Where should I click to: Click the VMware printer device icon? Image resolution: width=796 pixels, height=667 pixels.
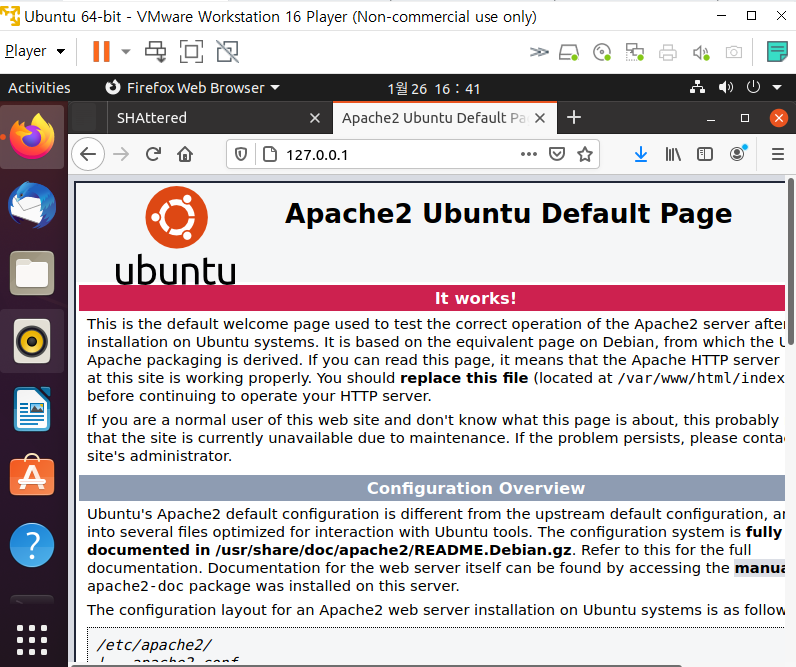pyautogui.click(x=668, y=52)
